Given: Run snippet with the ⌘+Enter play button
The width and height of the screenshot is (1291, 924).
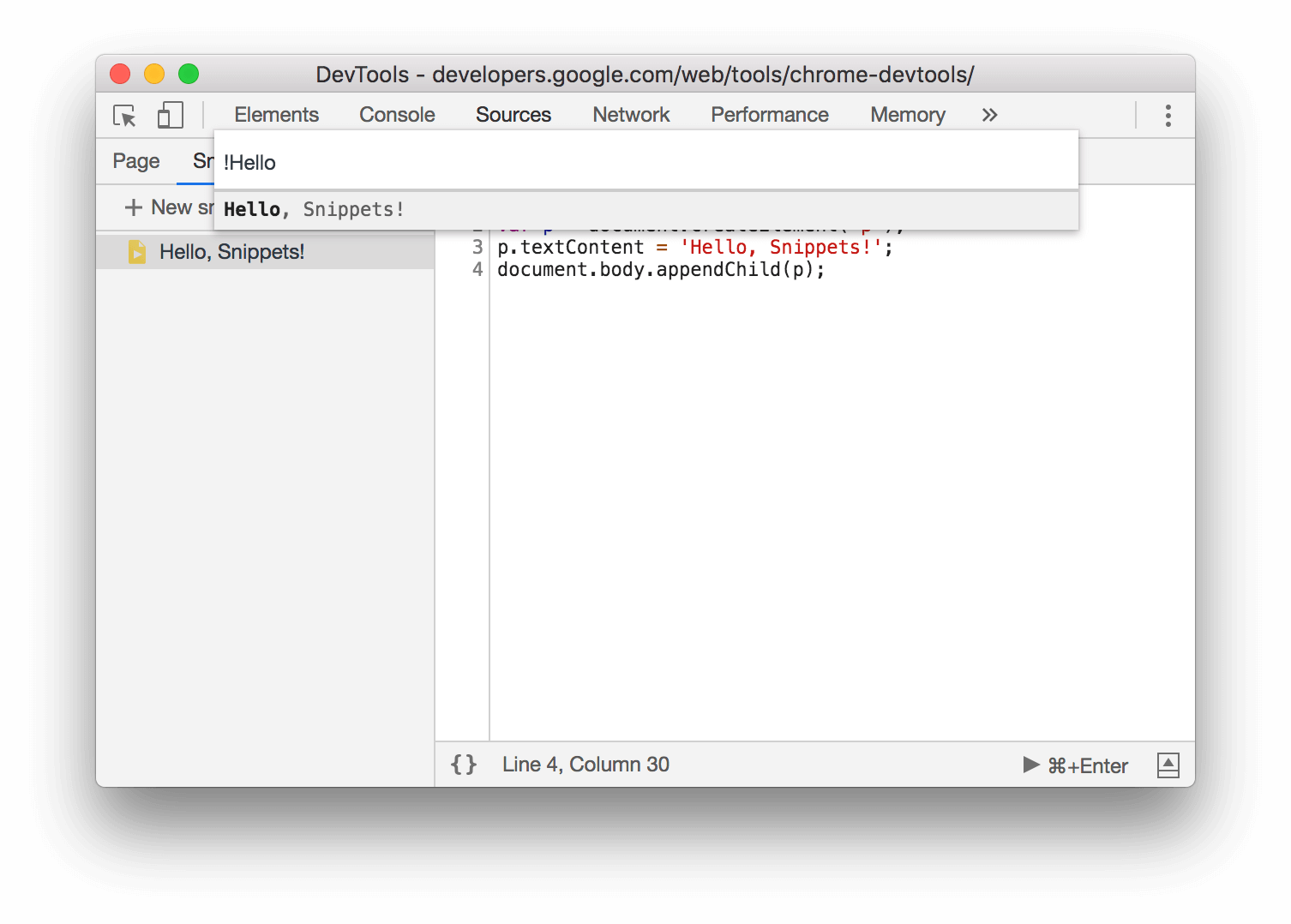Looking at the screenshot, I should [x=1075, y=765].
